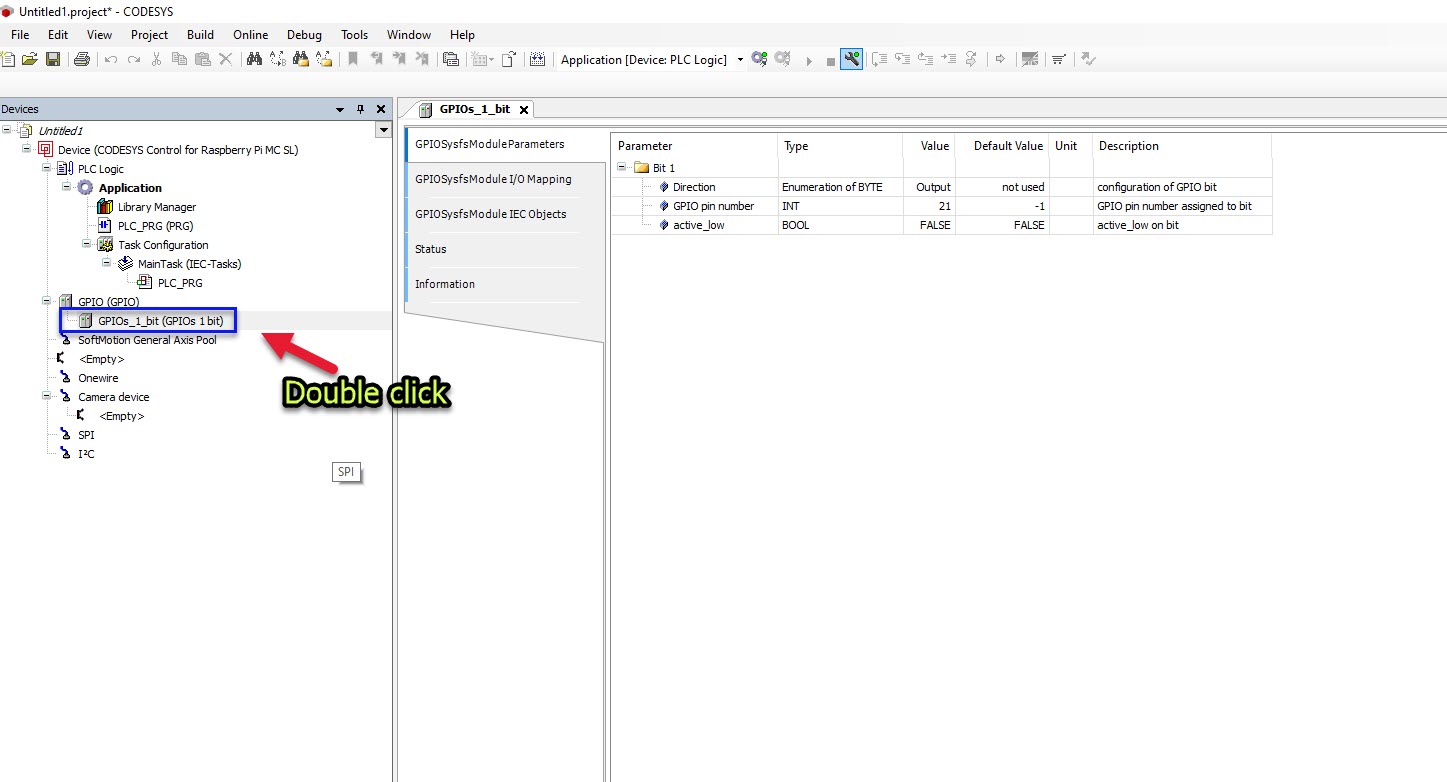Click the Save project icon
The height and width of the screenshot is (782, 1447).
coord(53,60)
